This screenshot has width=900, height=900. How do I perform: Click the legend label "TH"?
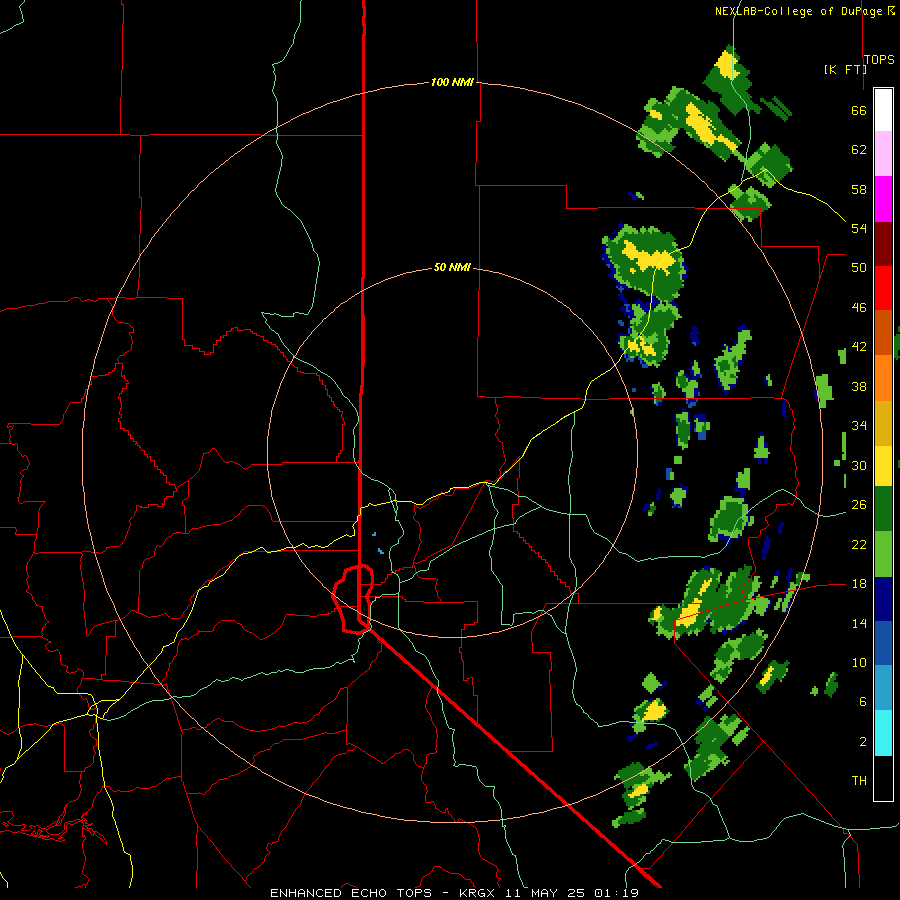click(x=859, y=781)
